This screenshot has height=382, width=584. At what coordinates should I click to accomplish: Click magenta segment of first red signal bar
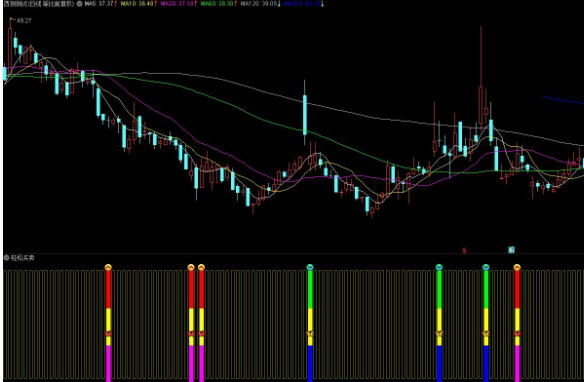coord(108,363)
